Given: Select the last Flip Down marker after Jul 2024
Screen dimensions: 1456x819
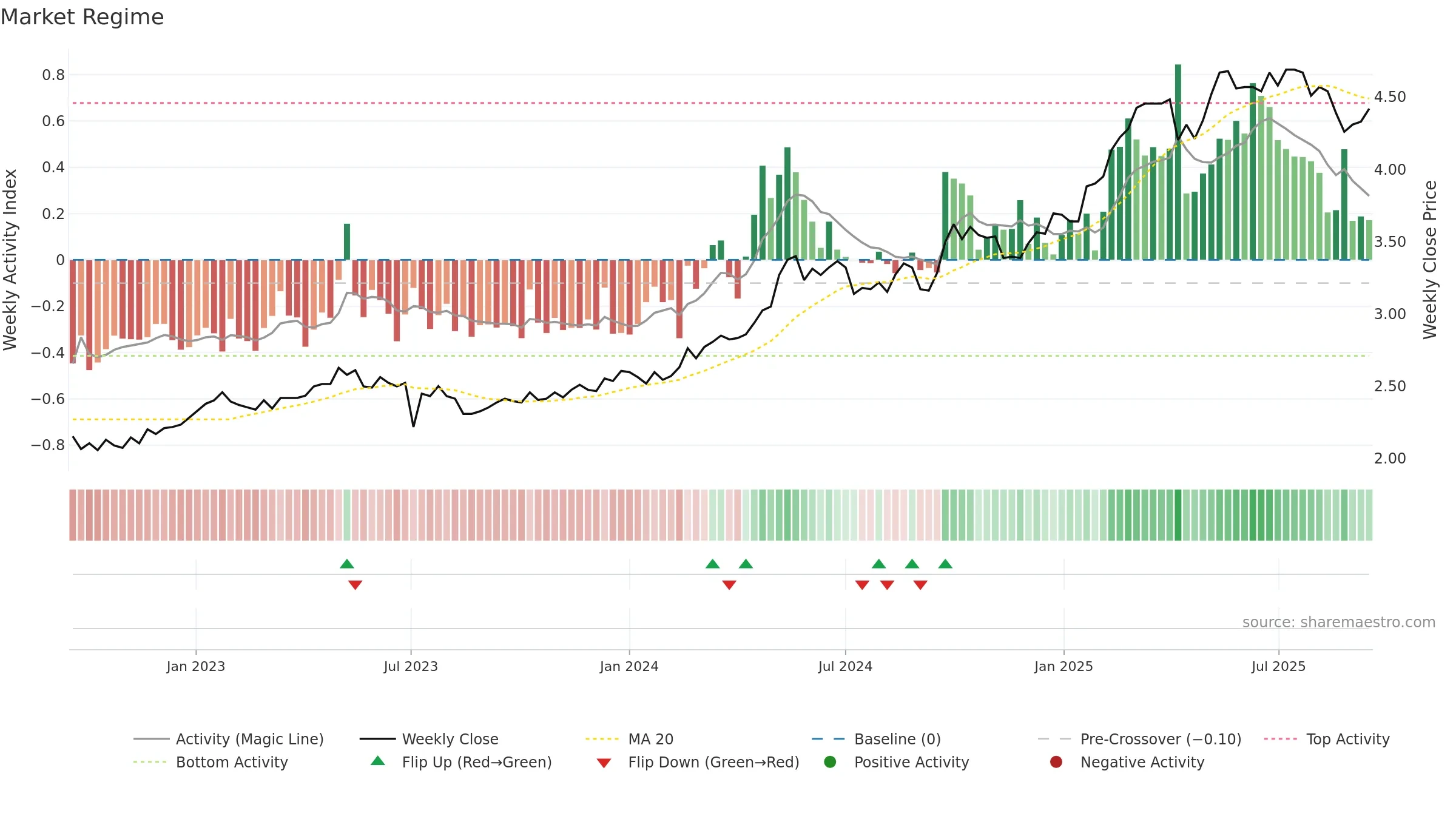Looking at the screenshot, I should 920,585.
